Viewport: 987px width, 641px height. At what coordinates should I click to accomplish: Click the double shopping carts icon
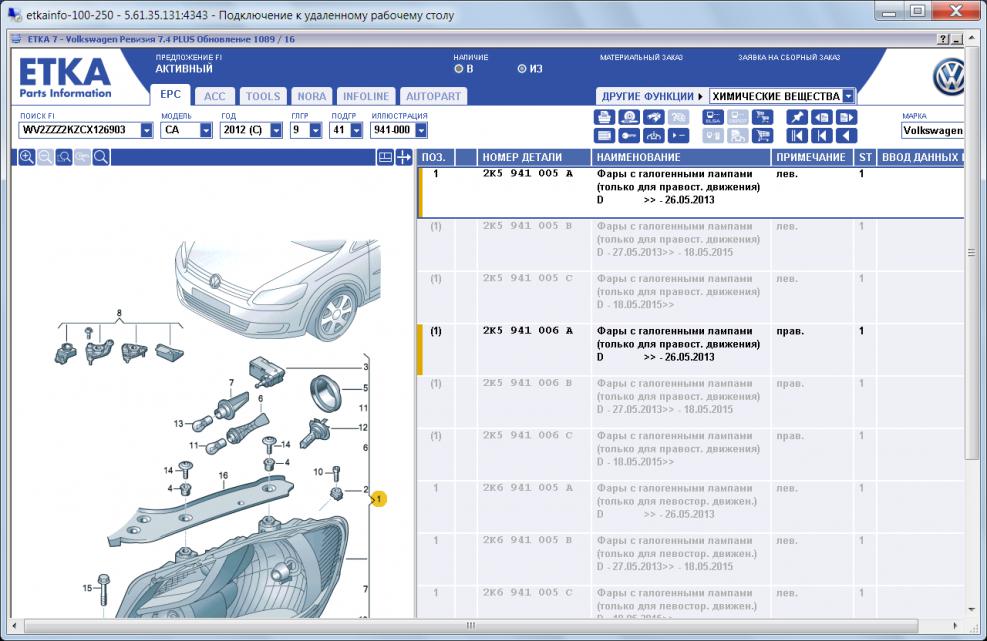(763, 117)
